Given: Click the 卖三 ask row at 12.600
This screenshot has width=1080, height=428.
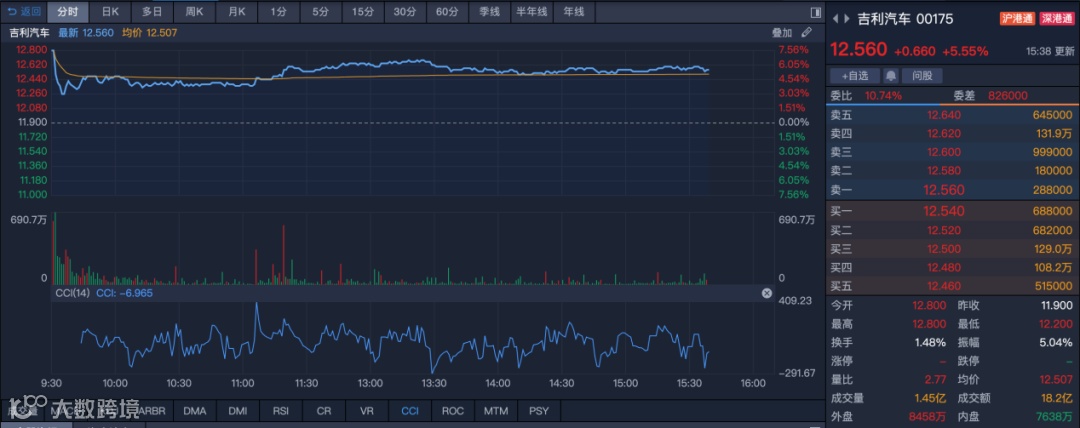Looking at the screenshot, I should [x=953, y=152].
